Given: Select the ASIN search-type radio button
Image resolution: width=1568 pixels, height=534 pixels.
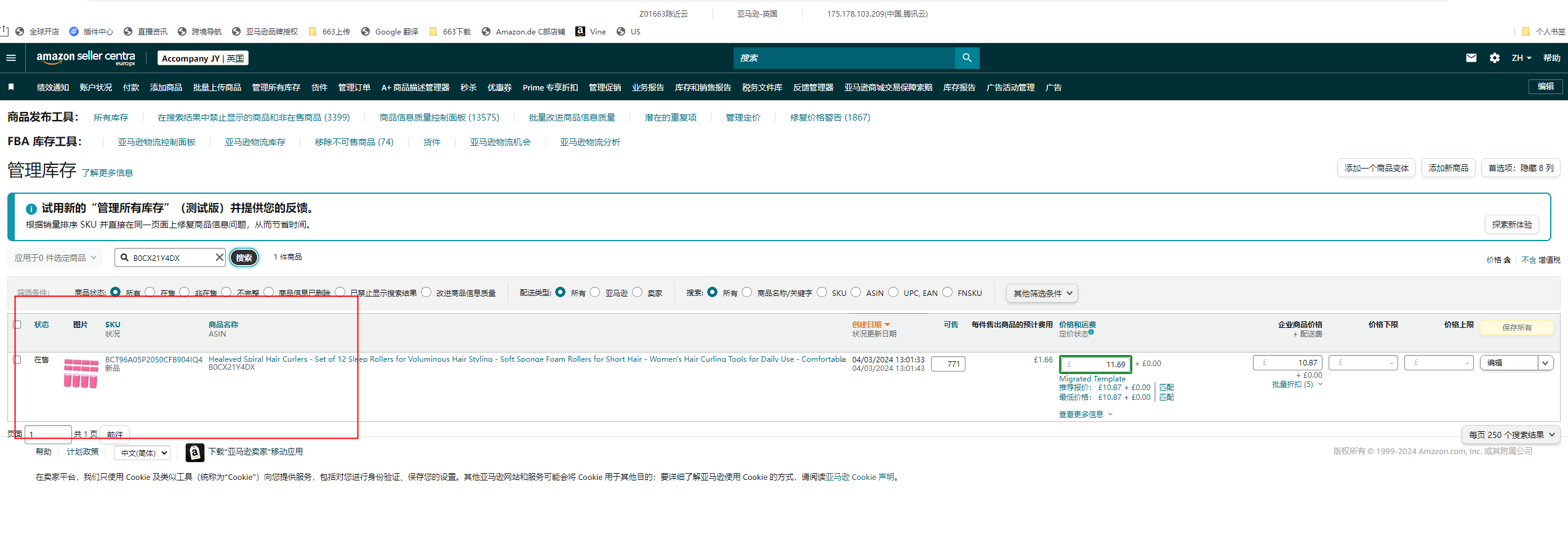Looking at the screenshot, I should pyautogui.click(x=855, y=292).
